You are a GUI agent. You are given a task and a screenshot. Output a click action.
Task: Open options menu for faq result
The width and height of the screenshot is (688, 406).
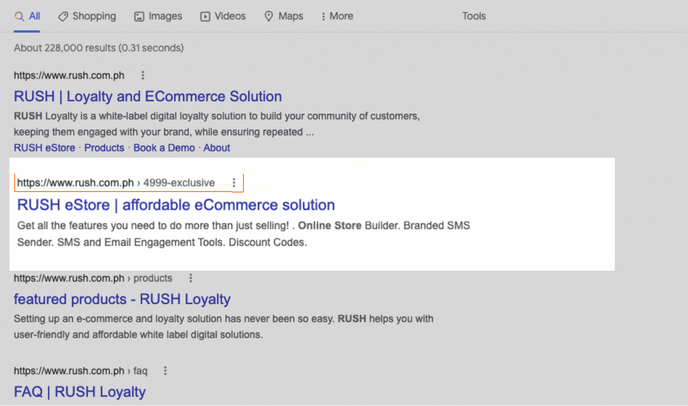tap(165, 371)
